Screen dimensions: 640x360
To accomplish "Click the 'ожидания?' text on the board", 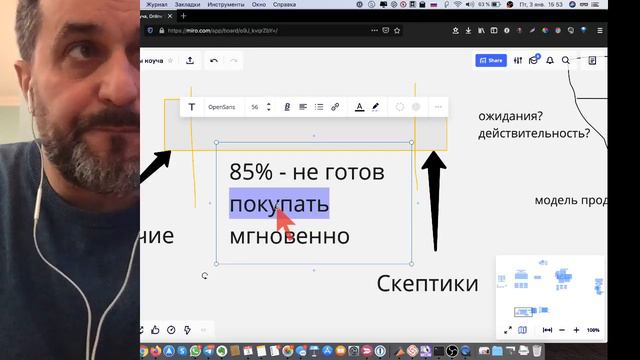I will pyautogui.click(x=511, y=116).
